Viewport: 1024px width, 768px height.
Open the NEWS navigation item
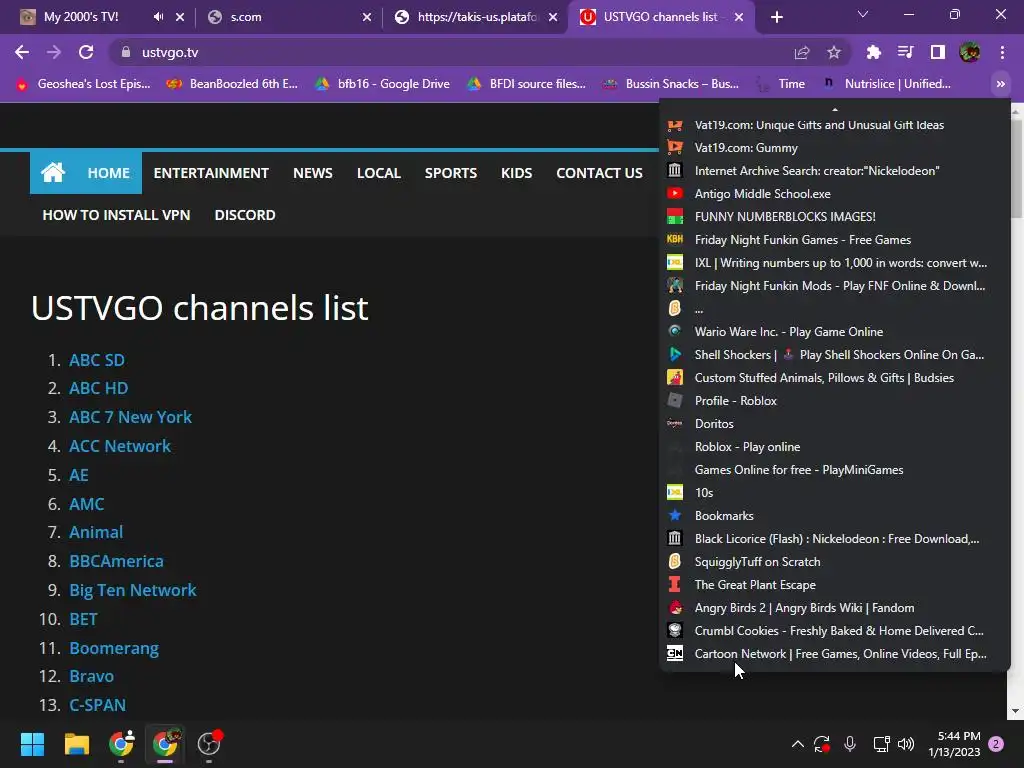(313, 173)
